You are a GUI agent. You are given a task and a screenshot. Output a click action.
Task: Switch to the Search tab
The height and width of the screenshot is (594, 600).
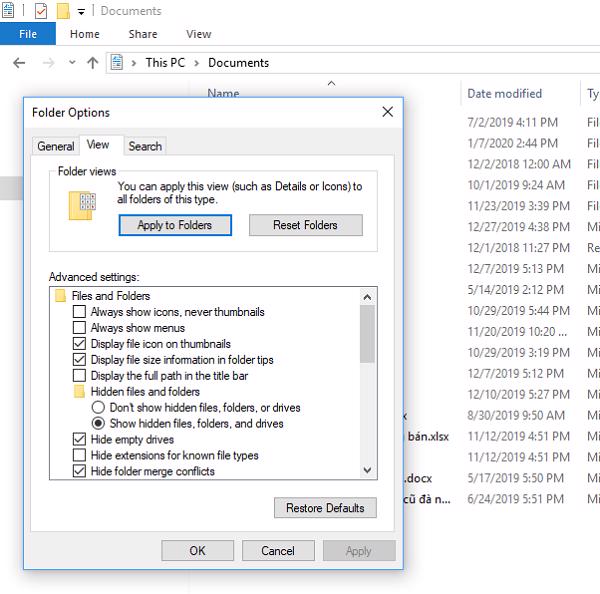[145, 146]
